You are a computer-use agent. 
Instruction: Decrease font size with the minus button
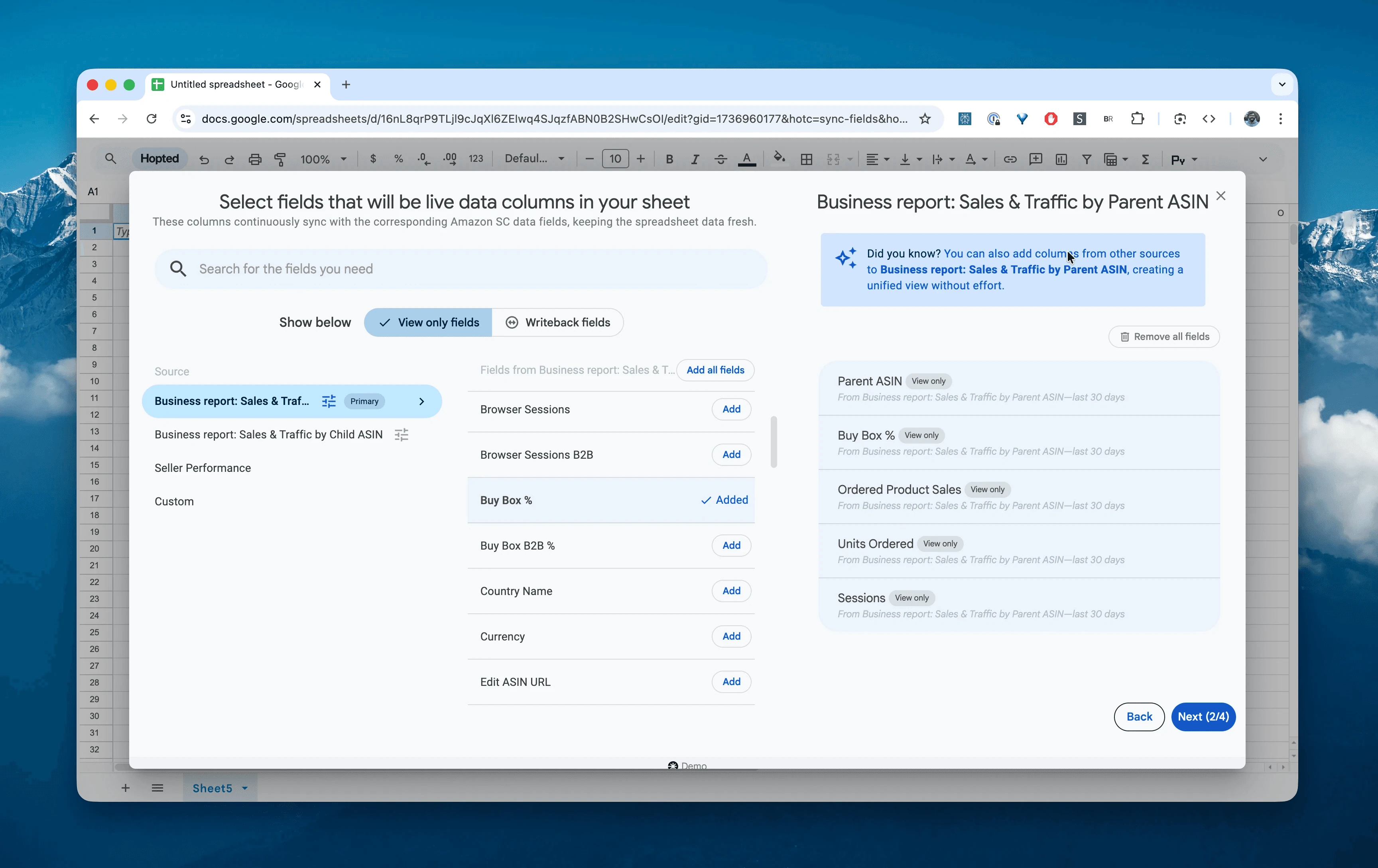(x=589, y=159)
